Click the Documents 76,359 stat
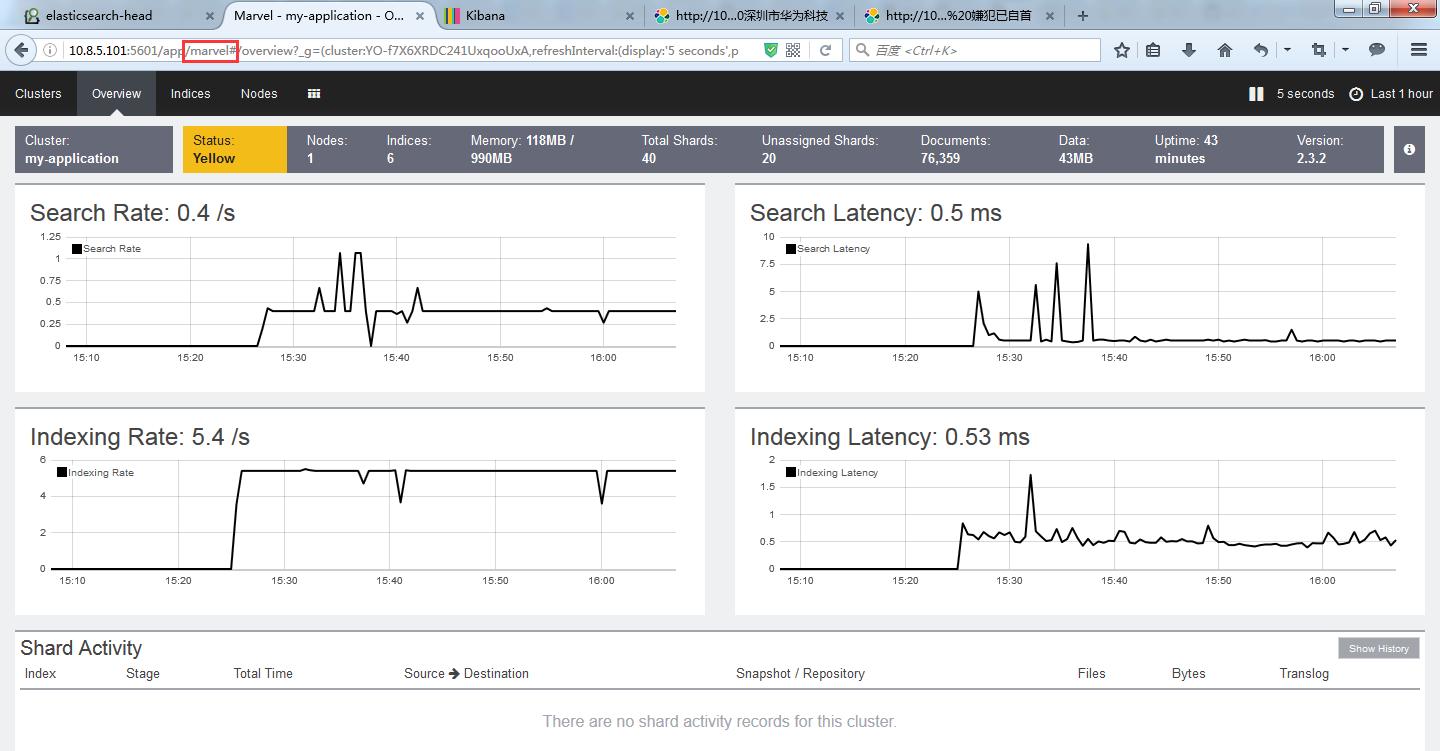Image resolution: width=1440 pixels, height=751 pixels. tap(955, 149)
